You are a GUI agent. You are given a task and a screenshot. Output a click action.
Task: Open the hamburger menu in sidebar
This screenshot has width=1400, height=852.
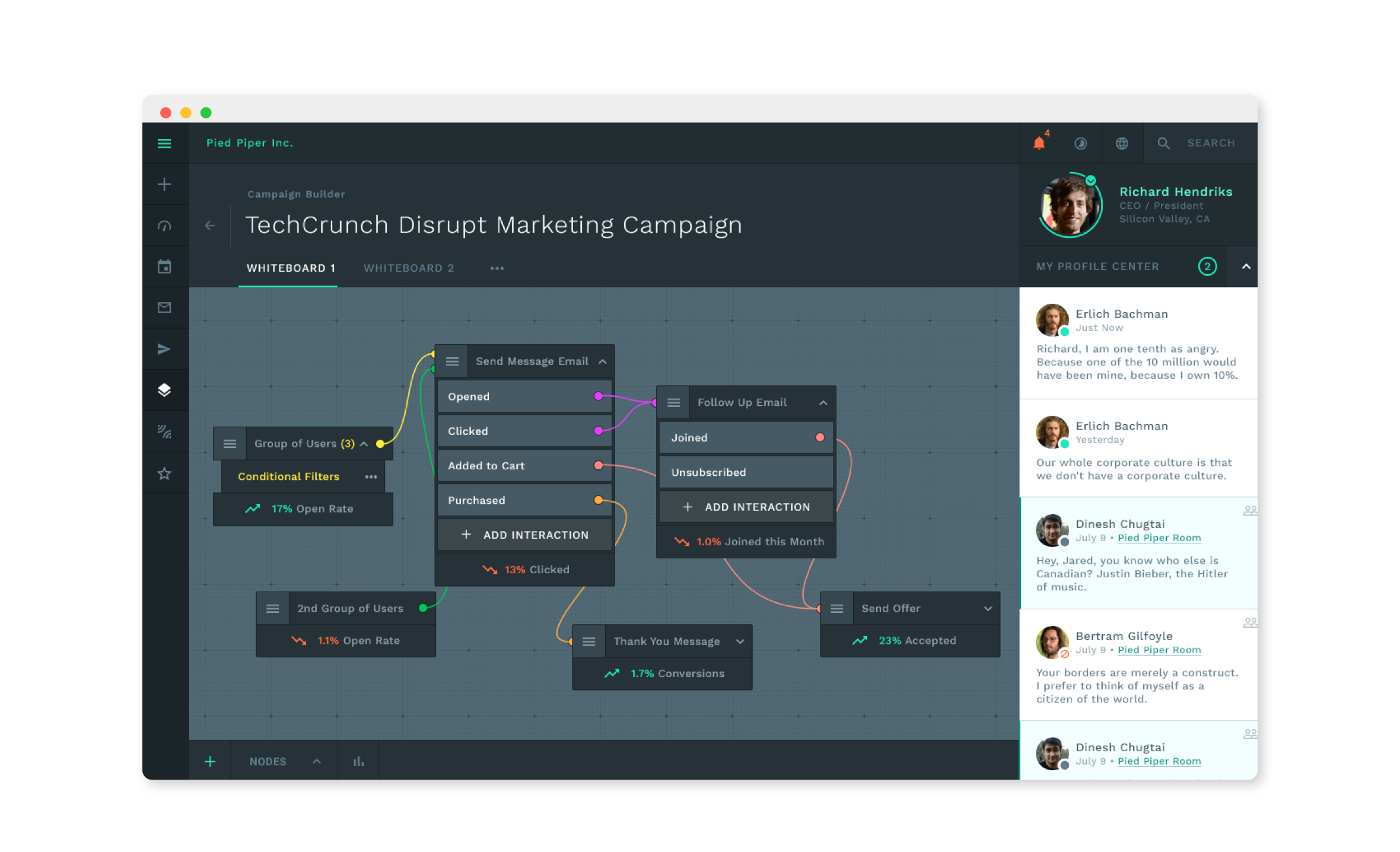click(164, 143)
